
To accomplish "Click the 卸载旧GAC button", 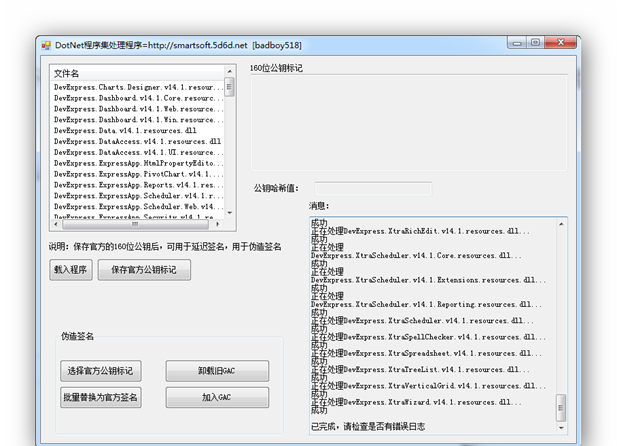I will coord(217,371).
